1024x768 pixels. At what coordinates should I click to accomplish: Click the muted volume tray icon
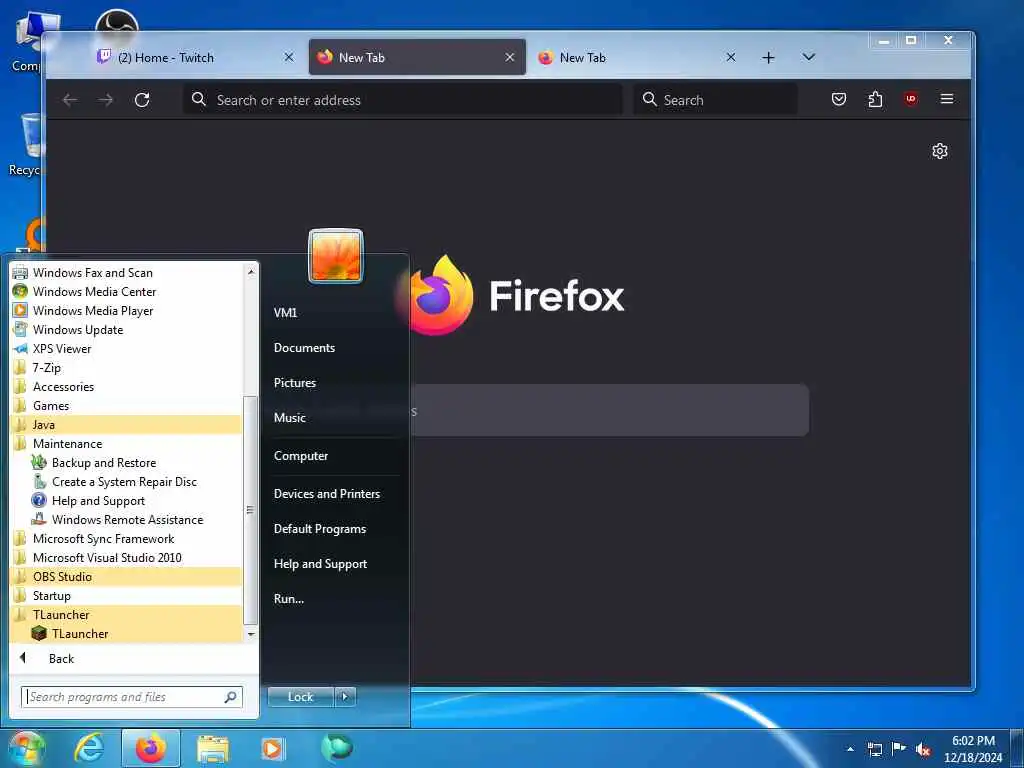(923, 750)
